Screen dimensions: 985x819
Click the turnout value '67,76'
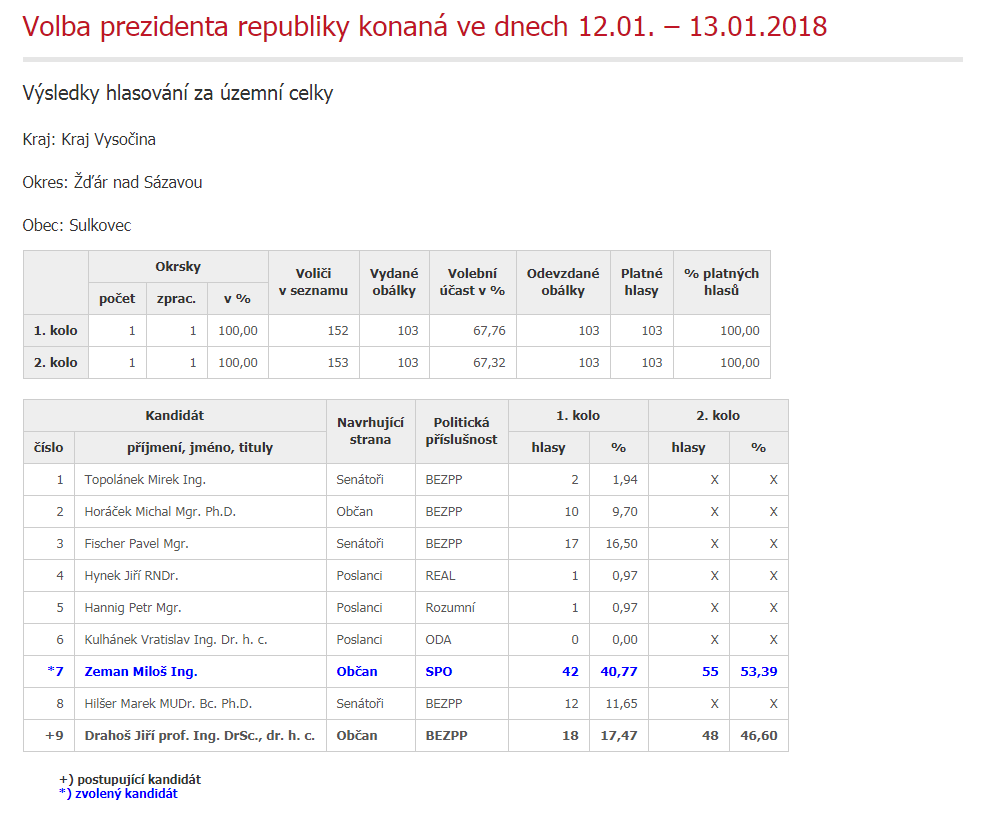(489, 330)
